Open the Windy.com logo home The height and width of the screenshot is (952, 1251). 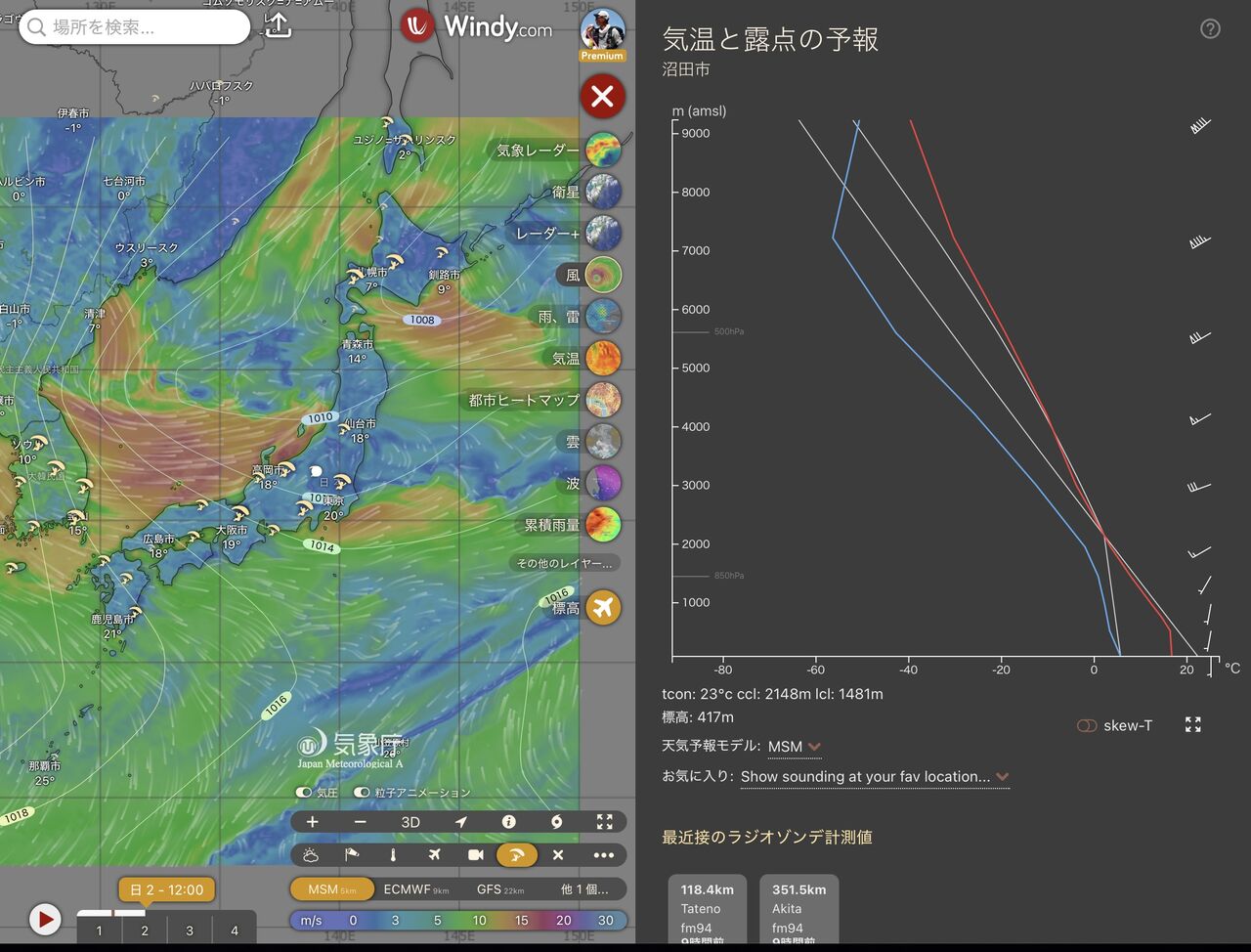(x=477, y=26)
